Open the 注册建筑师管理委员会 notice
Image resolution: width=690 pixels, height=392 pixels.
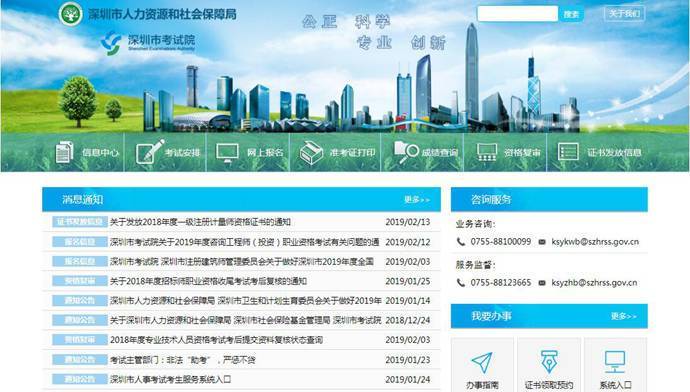[x=242, y=262]
